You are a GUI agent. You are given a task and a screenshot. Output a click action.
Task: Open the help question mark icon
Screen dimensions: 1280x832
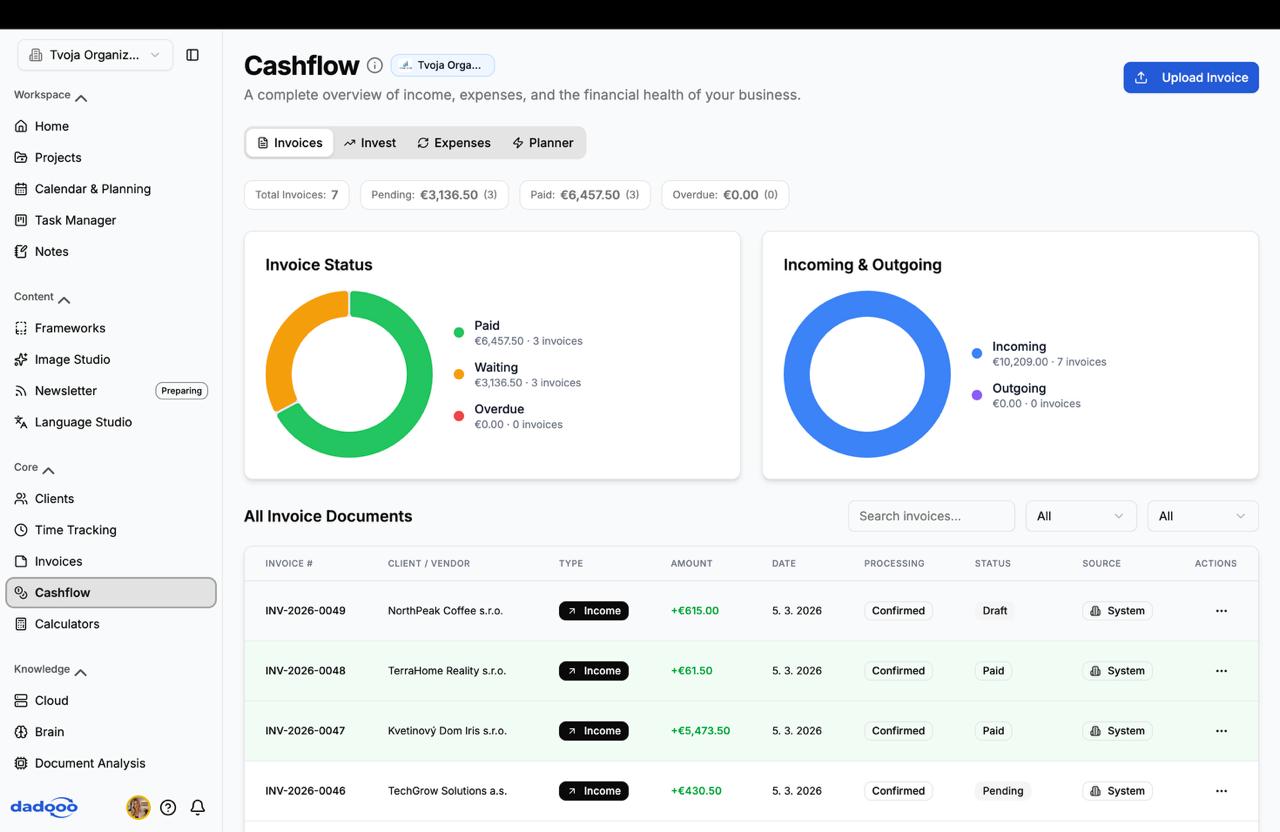(168, 807)
